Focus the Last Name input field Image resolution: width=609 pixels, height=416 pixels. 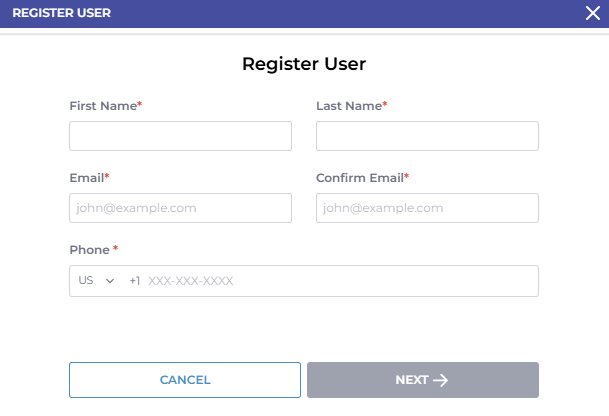point(427,136)
